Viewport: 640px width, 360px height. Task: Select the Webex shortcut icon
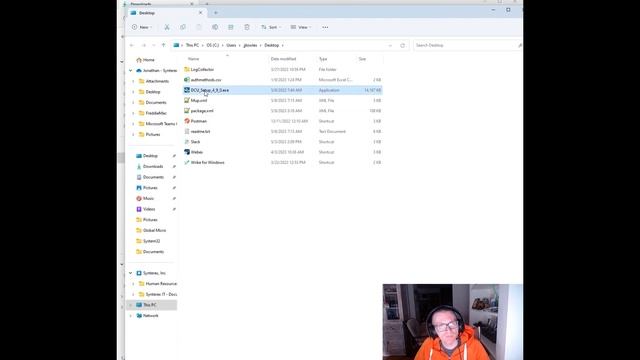[x=187, y=152]
